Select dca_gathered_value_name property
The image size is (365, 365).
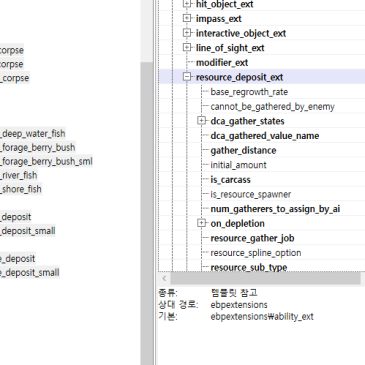pyautogui.click(x=265, y=136)
